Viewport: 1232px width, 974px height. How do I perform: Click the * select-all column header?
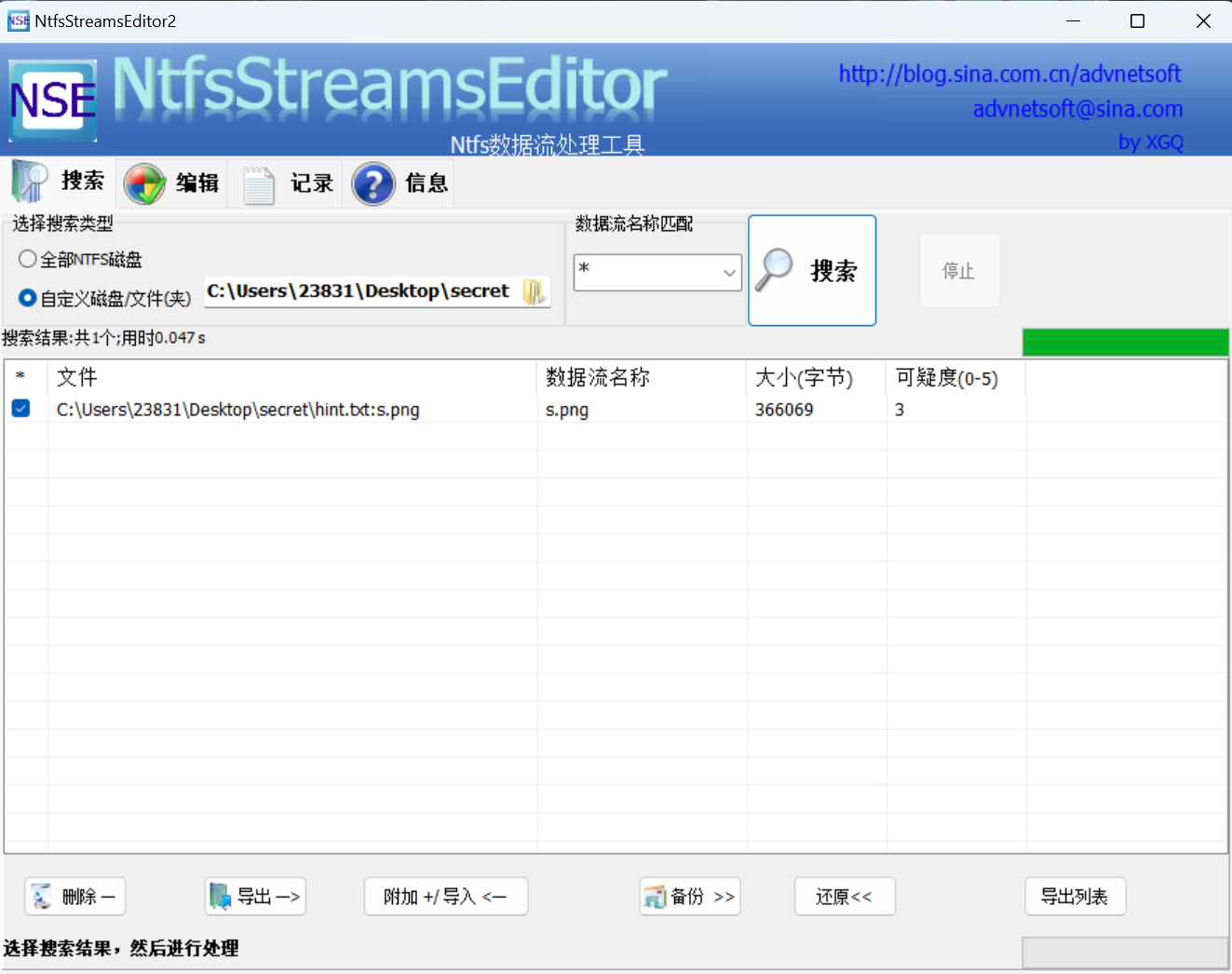tap(26, 376)
